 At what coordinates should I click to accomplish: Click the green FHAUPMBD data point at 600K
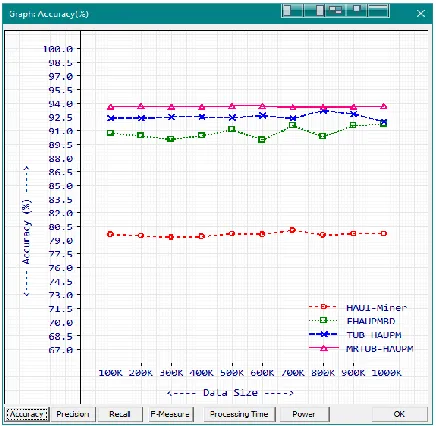pyautogui.click(x=262, y=140)
